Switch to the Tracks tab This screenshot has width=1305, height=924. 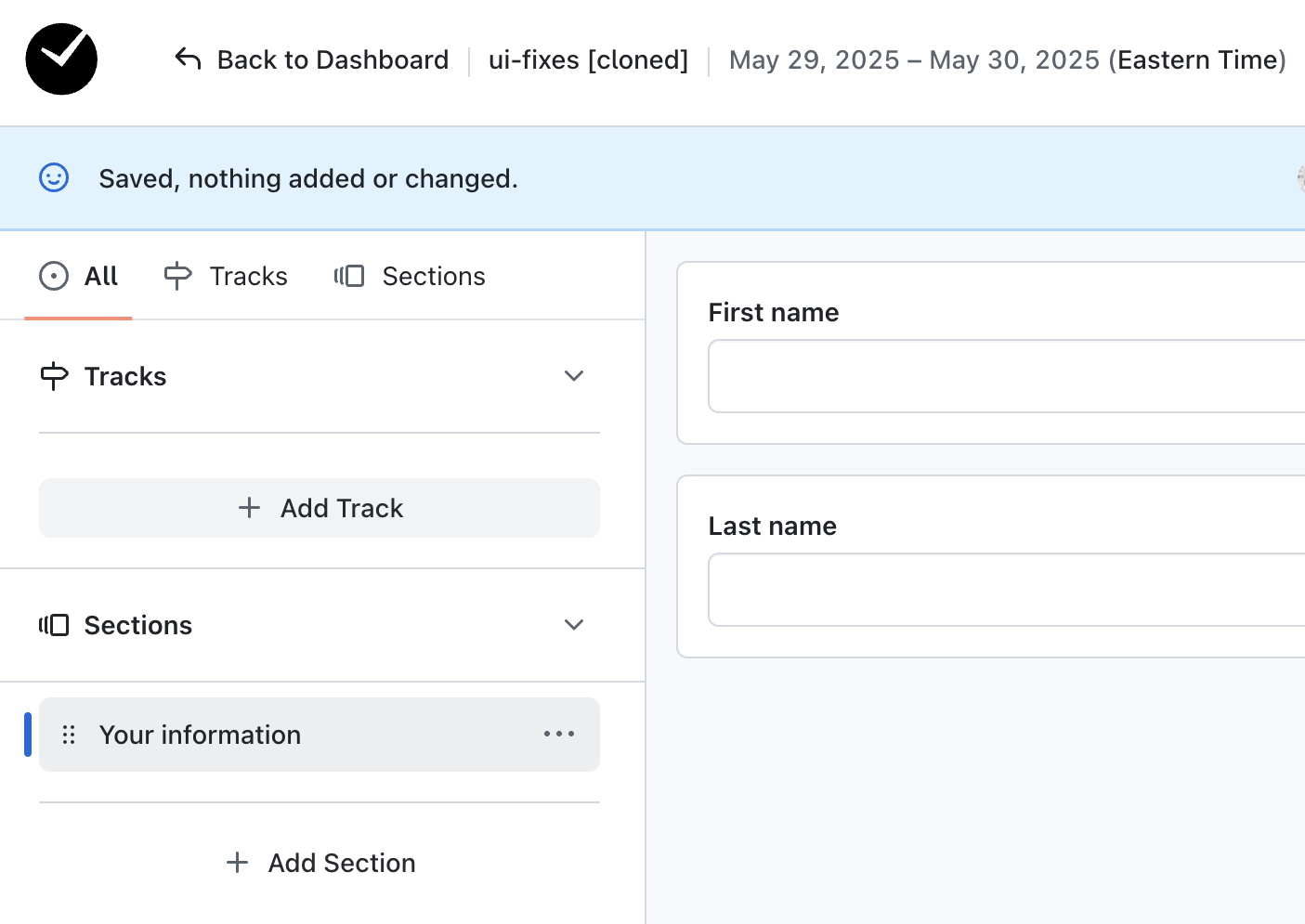[226, 276]
